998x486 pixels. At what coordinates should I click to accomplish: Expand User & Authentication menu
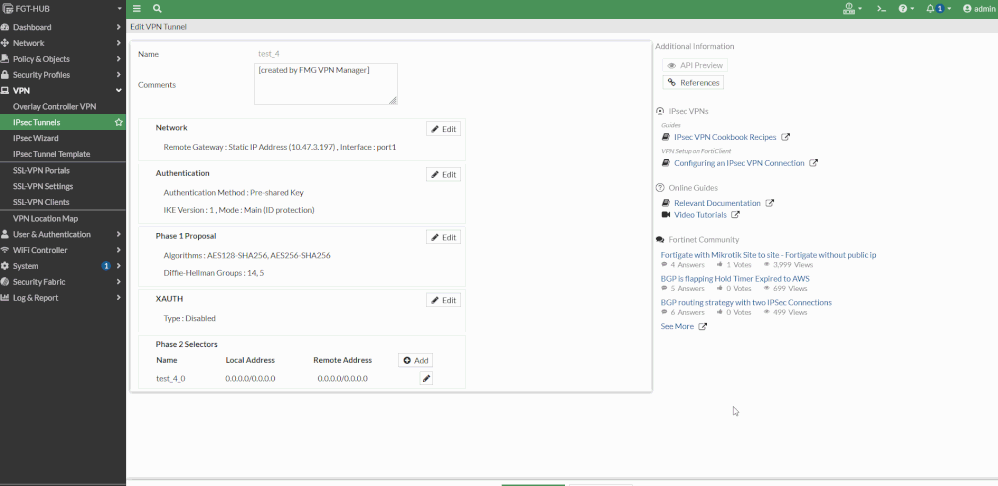62,234
